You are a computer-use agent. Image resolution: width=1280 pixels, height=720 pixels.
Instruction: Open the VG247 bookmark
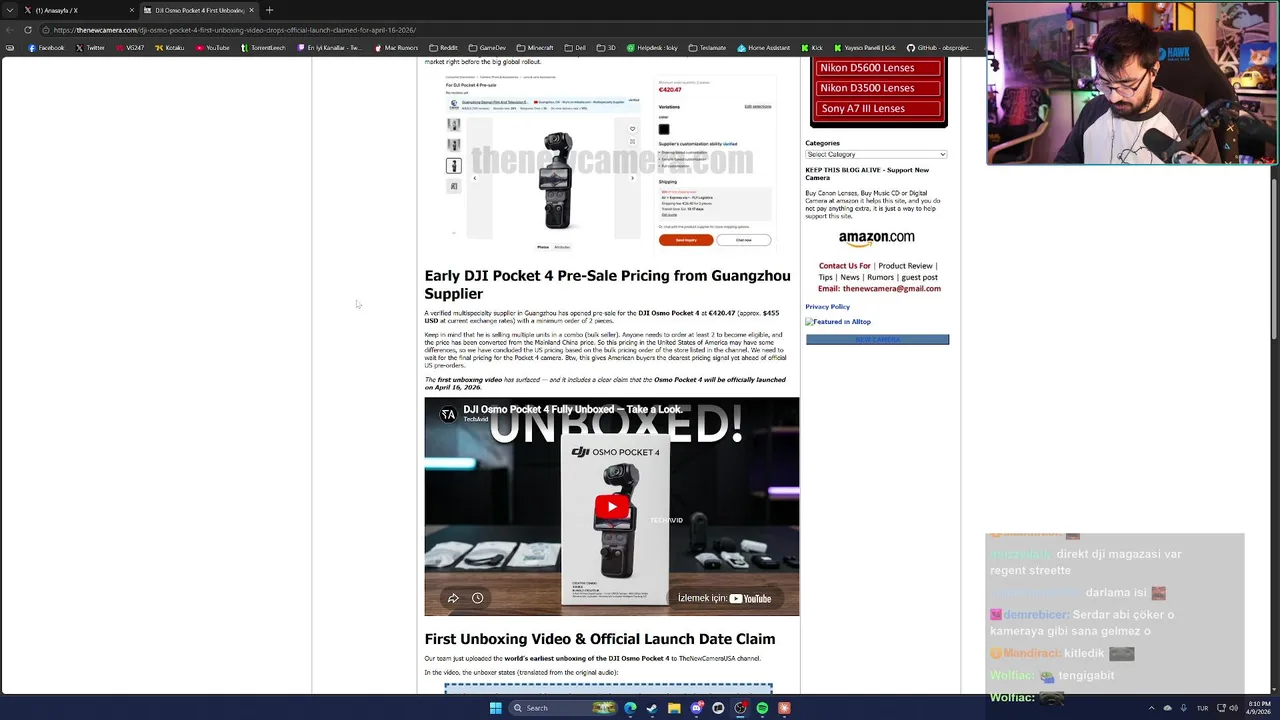pos(130,48)
